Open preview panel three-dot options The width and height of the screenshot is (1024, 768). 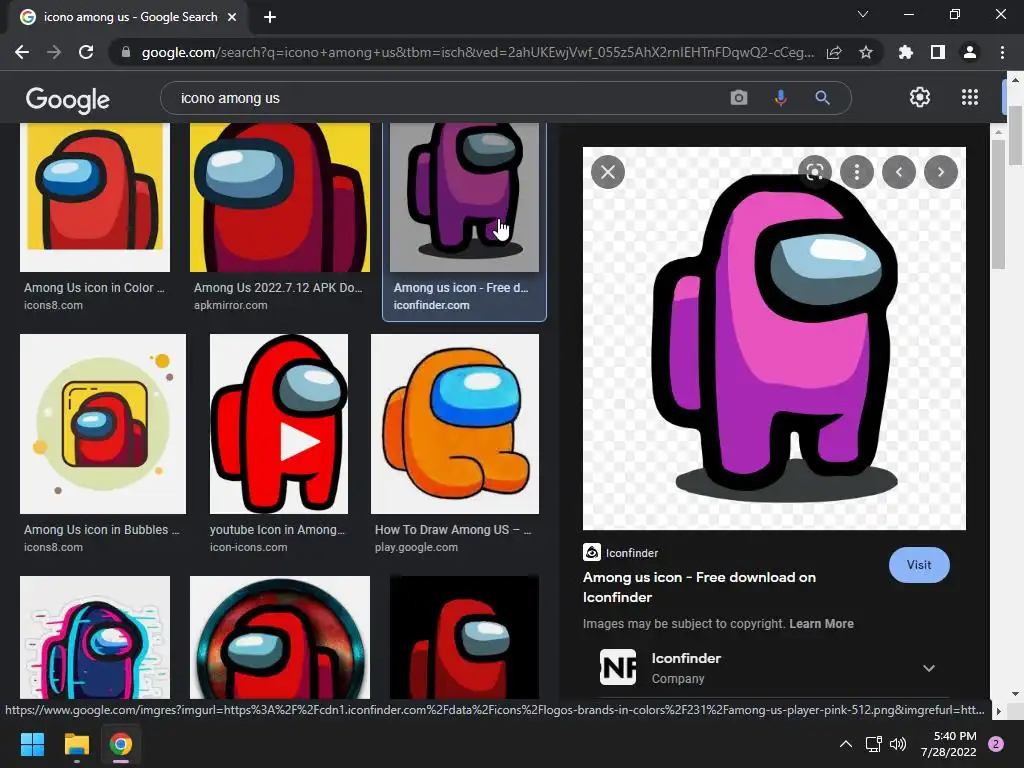[857, 172]
